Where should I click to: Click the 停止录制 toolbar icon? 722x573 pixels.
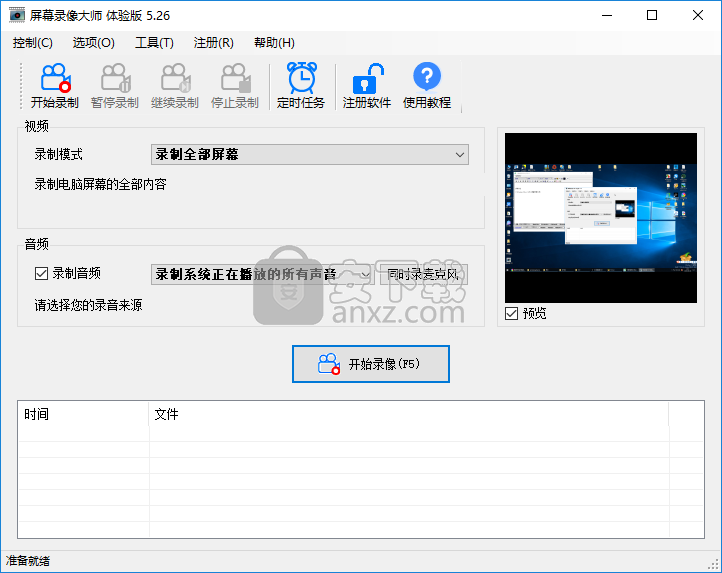[234, 86]
